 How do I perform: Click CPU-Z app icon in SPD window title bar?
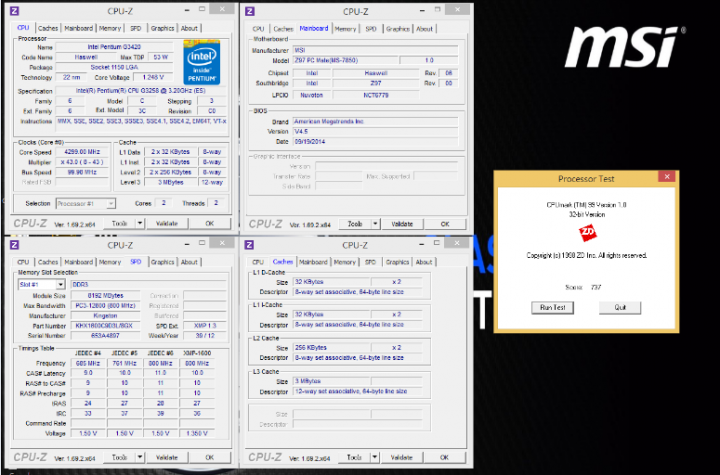pyautogui.click(x=15, y=244)
